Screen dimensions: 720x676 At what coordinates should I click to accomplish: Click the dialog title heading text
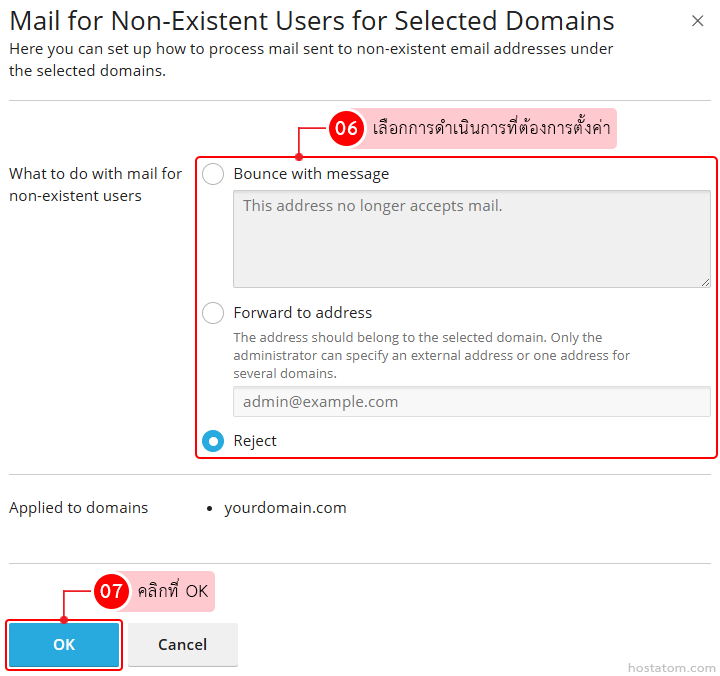click(x=312, y=21)
